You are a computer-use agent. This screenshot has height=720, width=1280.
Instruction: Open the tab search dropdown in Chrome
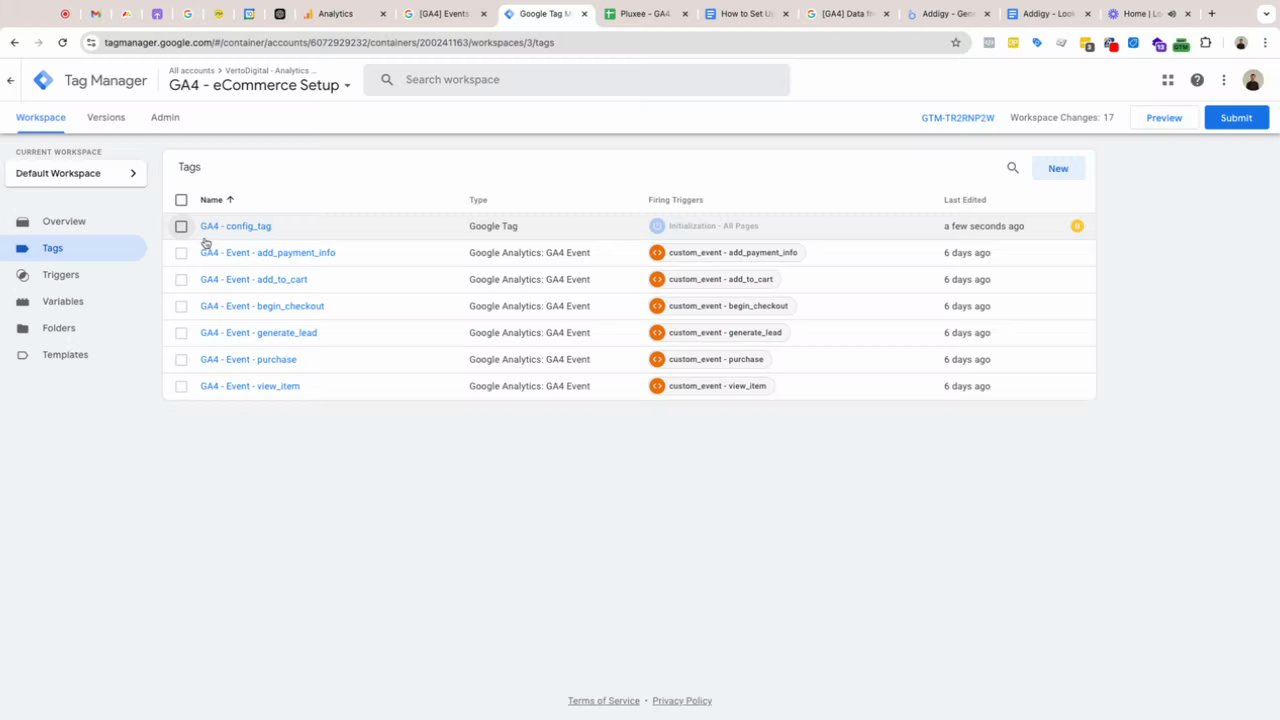1265,14
